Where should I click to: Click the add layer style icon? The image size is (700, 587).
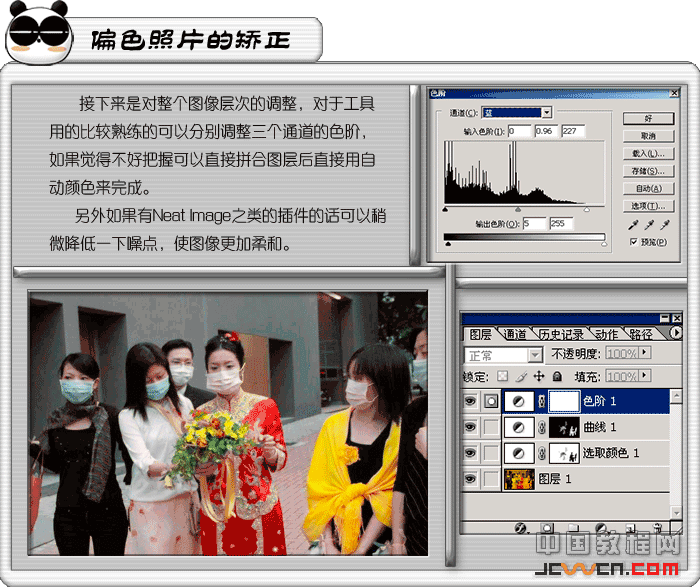[x=520, y=527]
